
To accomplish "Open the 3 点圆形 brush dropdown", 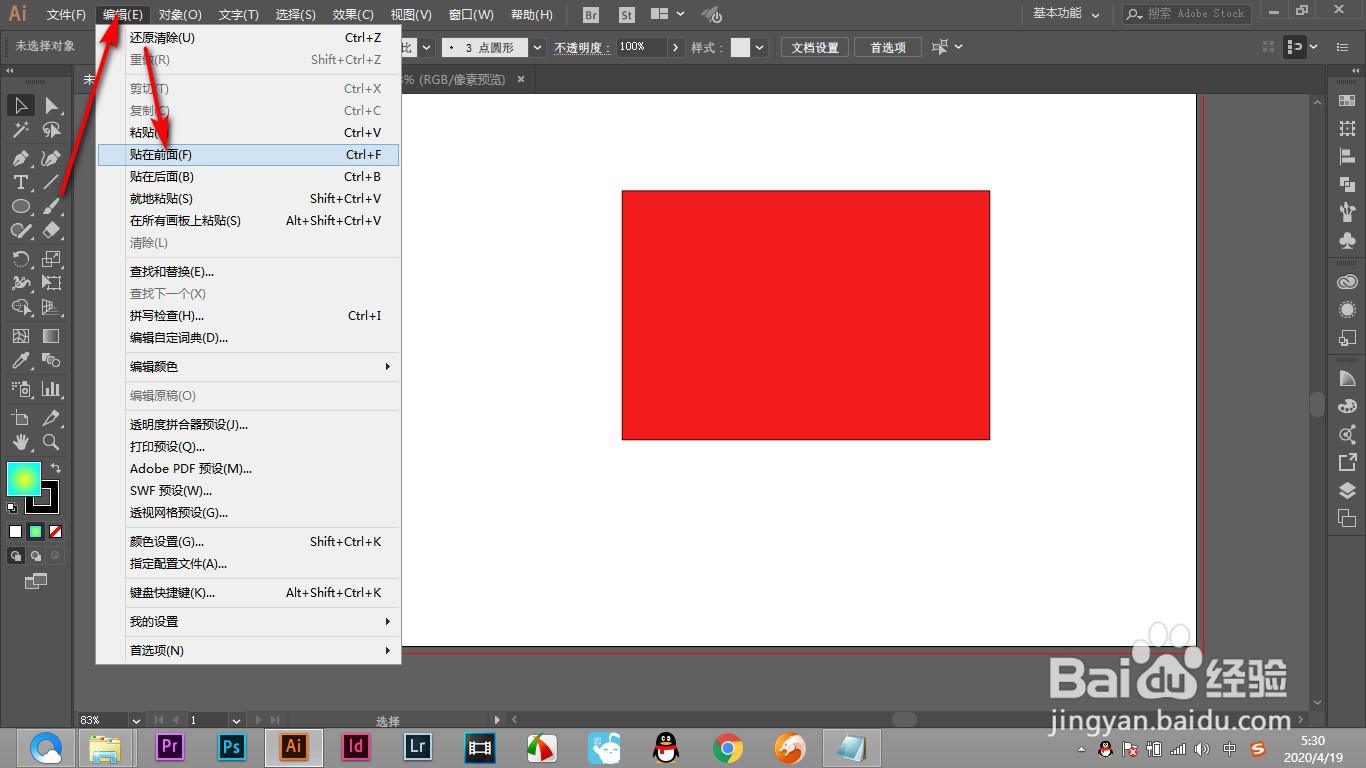I will [537, 47].
